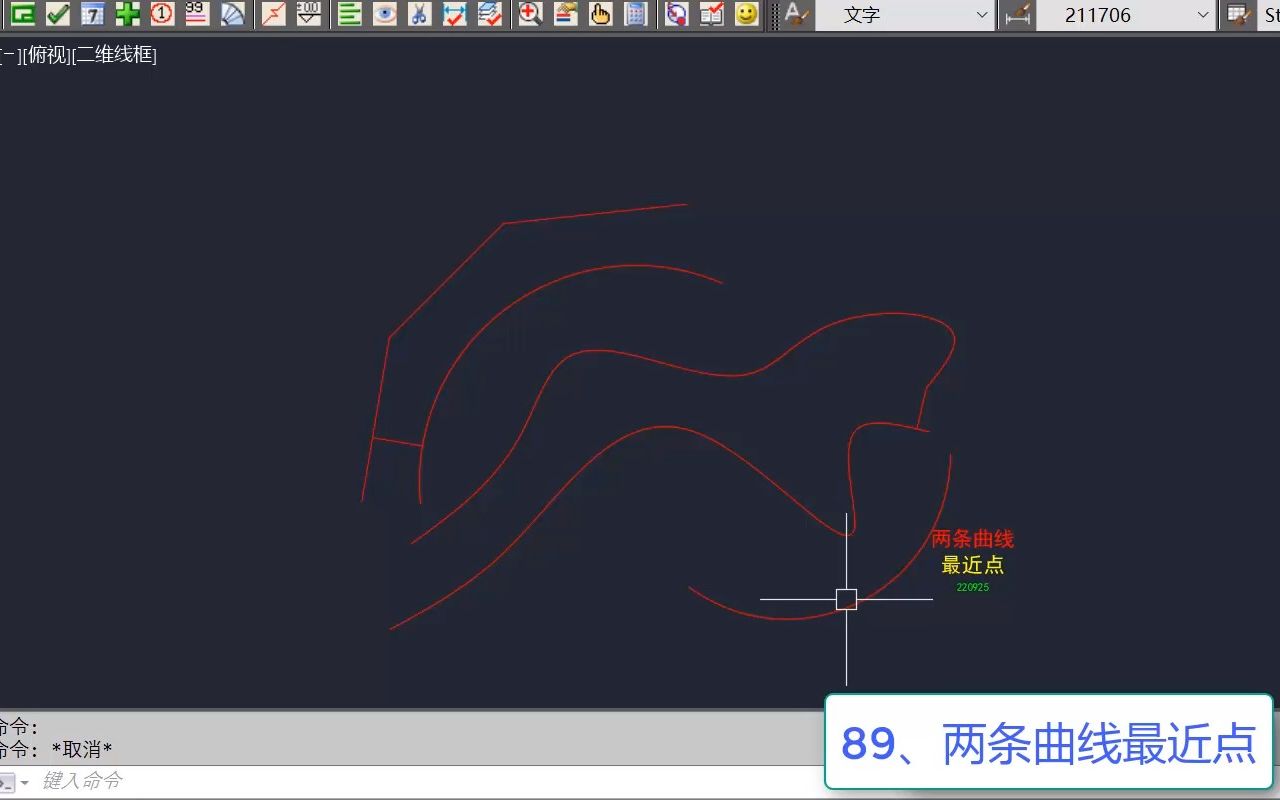Image resolution: width=1280 pixels, height=800 pixels.
Task: Select the scissors trimming tool
Action: pyautogui.click(x=418, y=15)
